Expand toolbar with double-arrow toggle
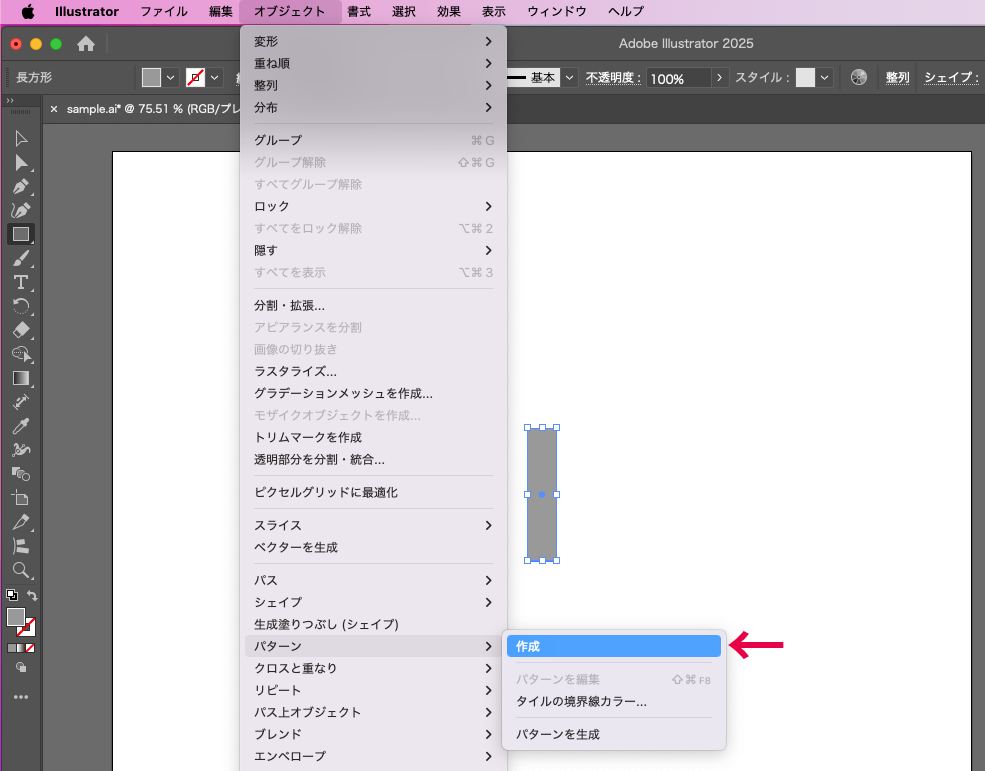 10,100
